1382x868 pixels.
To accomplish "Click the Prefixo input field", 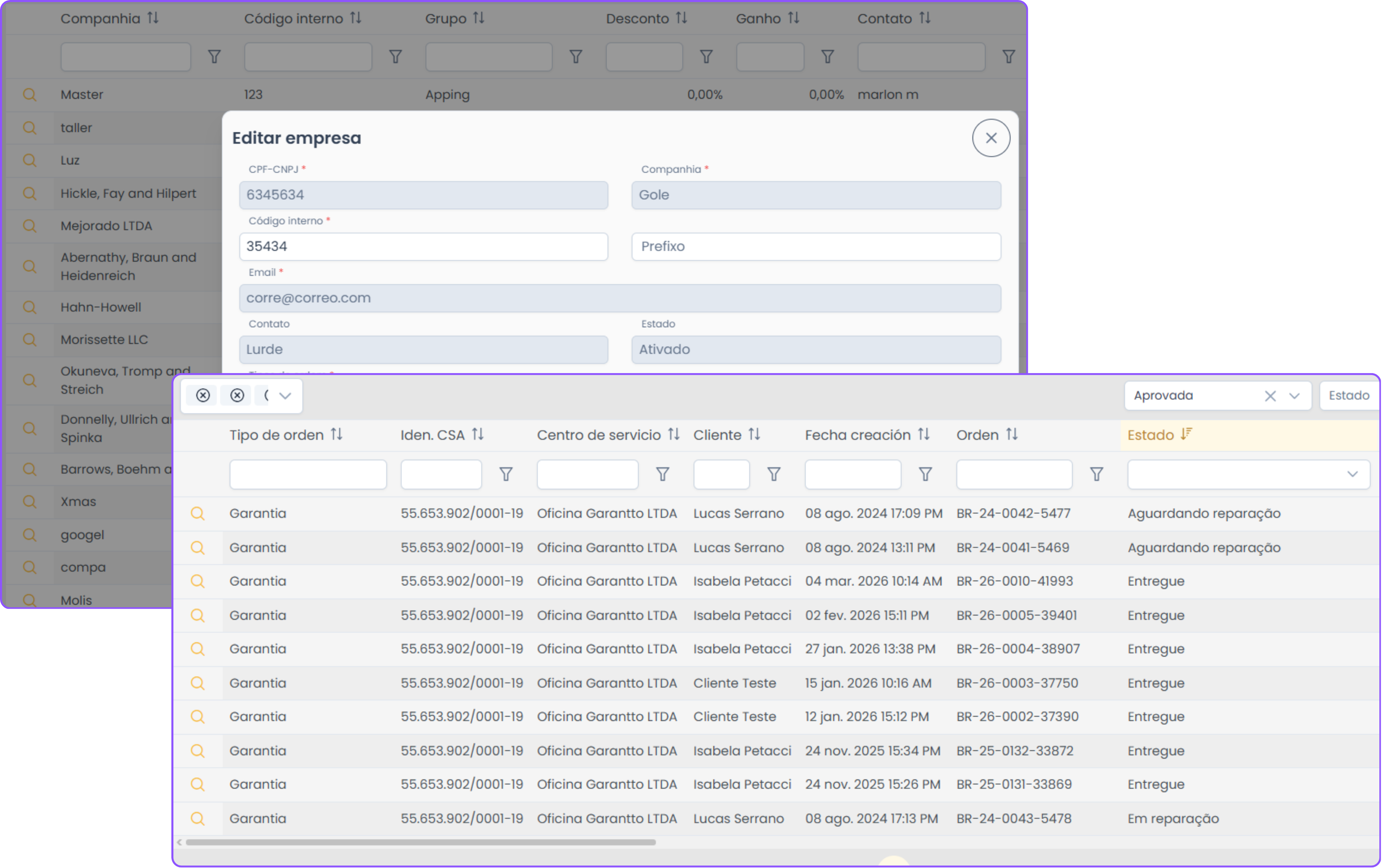I will point(816,247).
